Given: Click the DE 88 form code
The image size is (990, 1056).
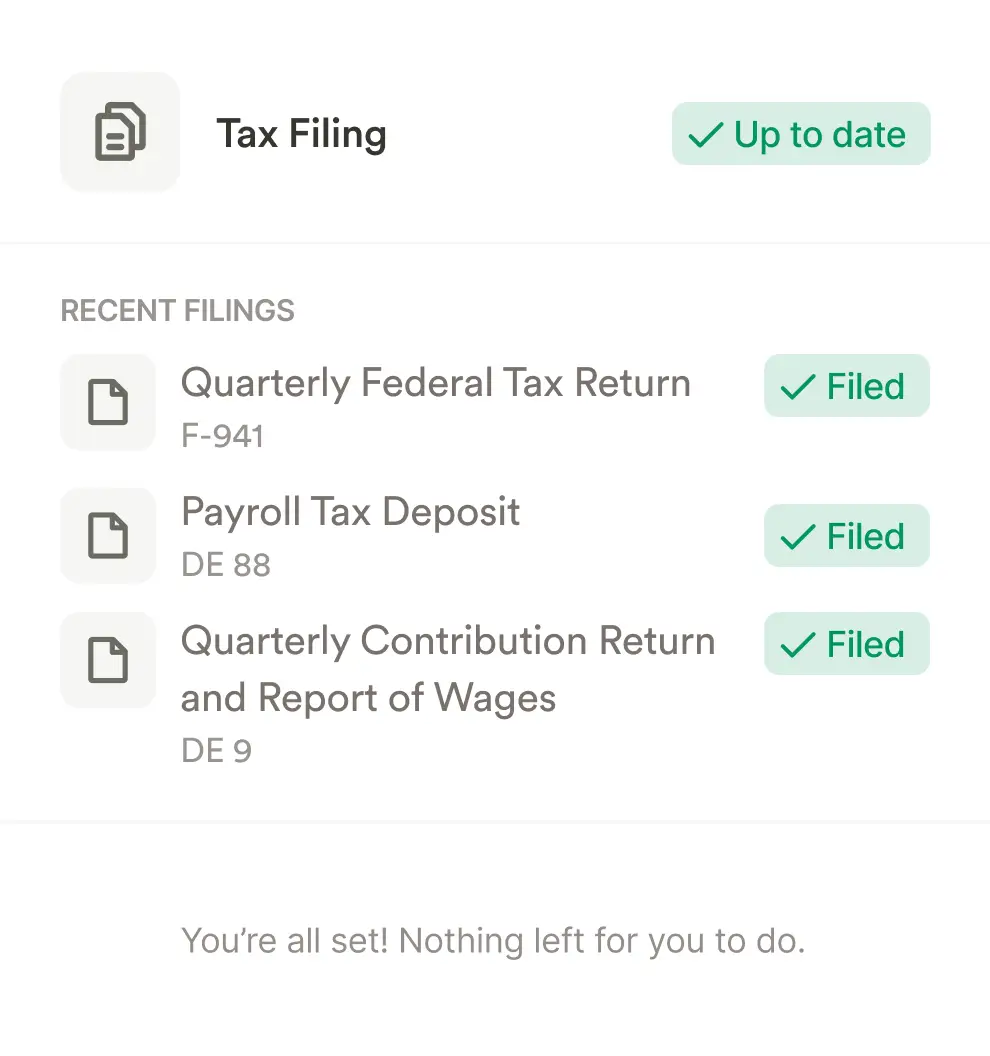Looking at the screenshot, I should click(226, 564).
